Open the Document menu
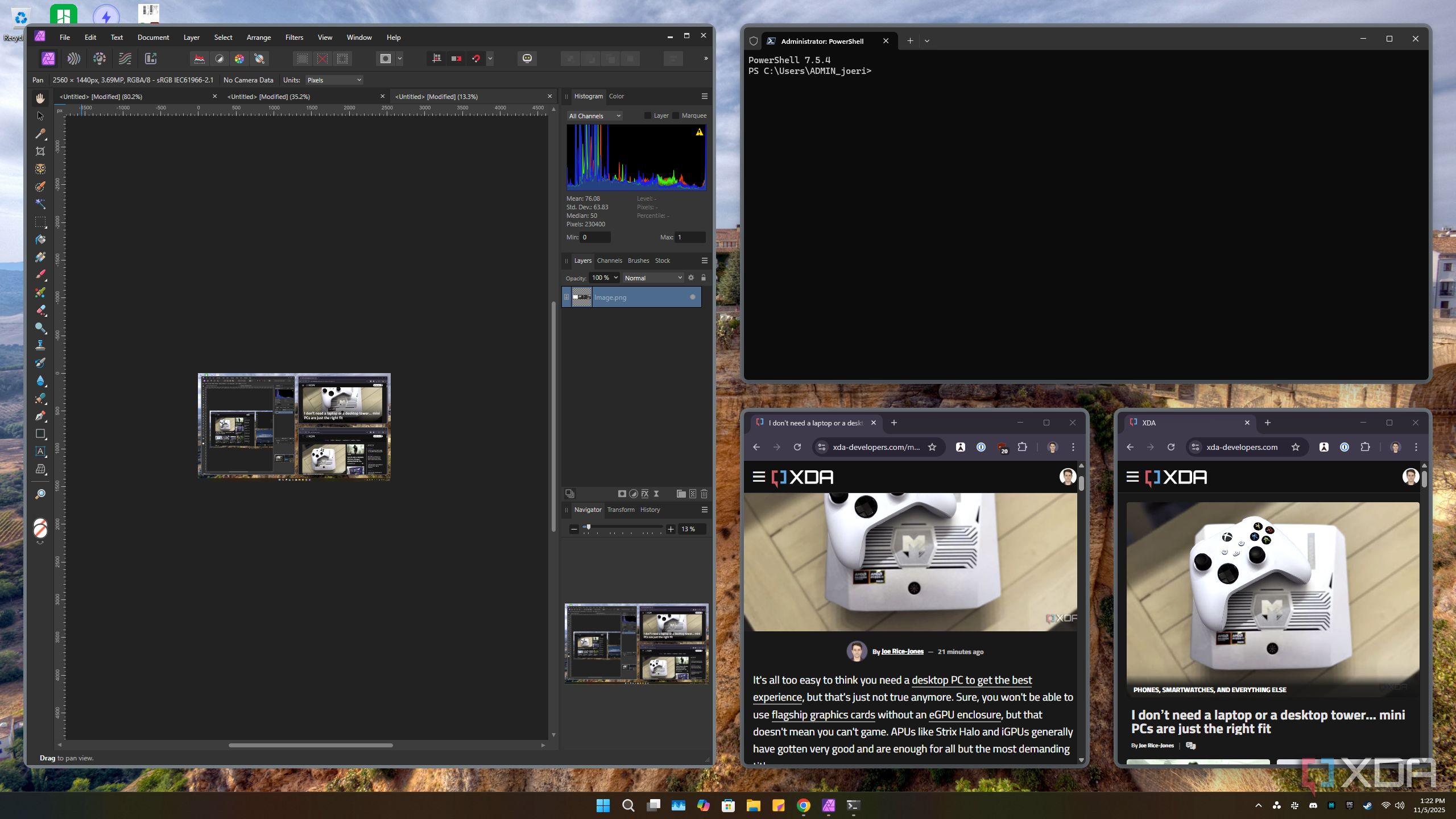The image size is (1456, 819). tap(153, 38)
